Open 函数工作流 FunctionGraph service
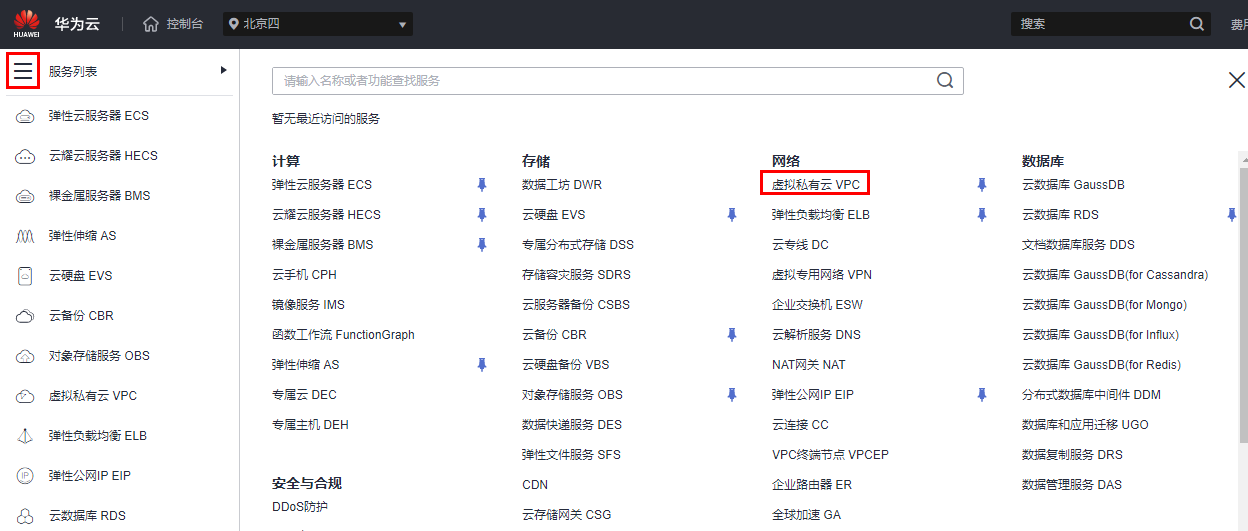The height and width of the screenshot is (531, 1248). click(x=343, y=335)
